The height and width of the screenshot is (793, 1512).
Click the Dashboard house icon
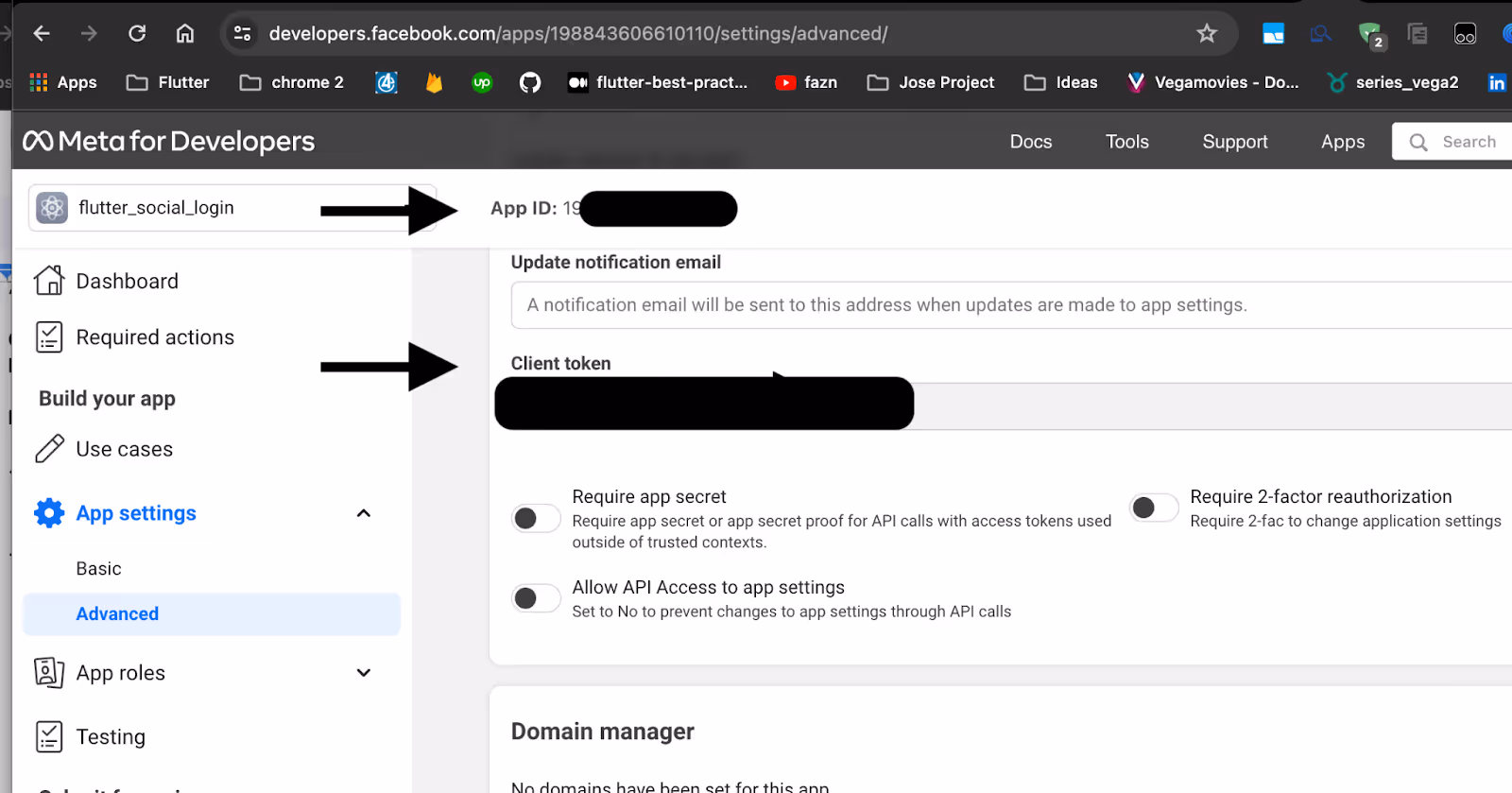coord(49,281)
